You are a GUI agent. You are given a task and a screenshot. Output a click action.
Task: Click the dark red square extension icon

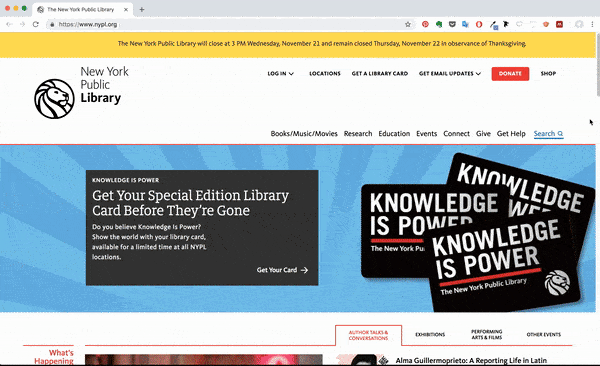(x=559, y=24)
